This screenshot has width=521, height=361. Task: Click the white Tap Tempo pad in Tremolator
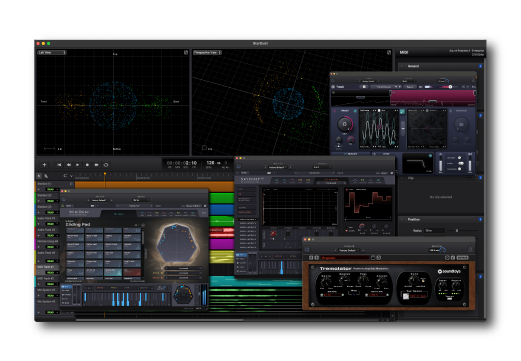[406, 296]
